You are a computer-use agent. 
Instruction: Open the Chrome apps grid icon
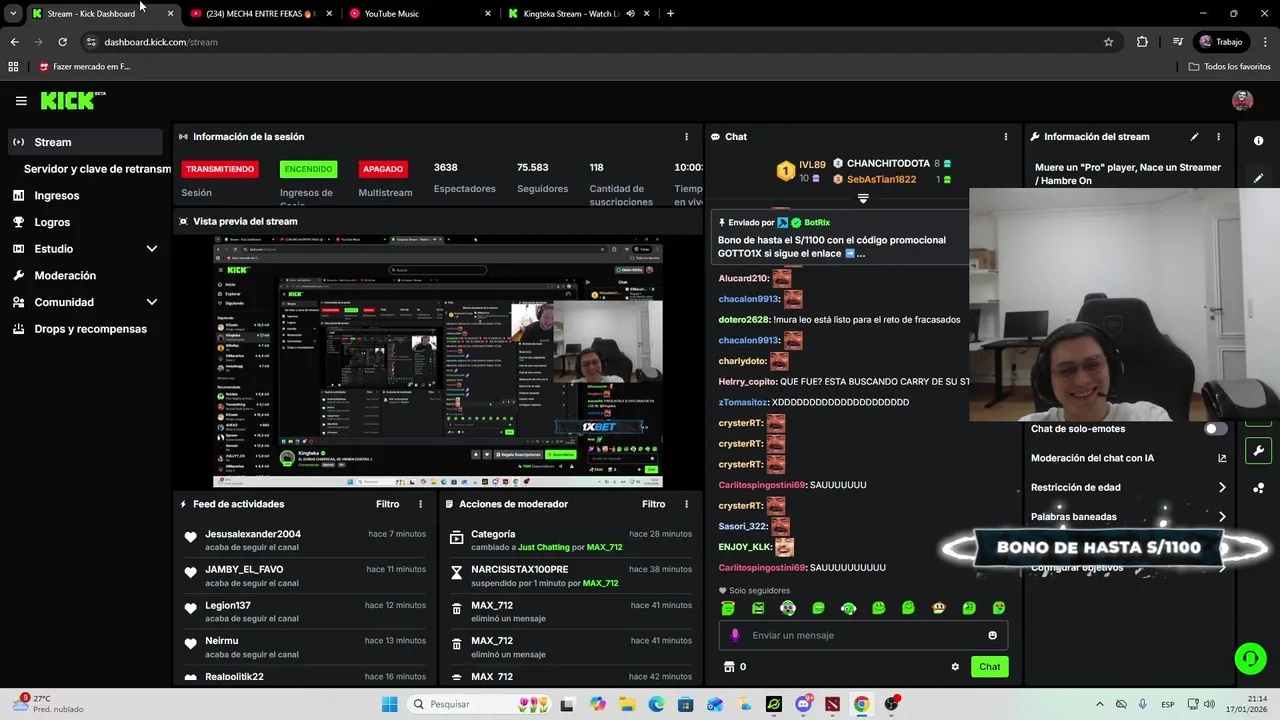point(13,67)
